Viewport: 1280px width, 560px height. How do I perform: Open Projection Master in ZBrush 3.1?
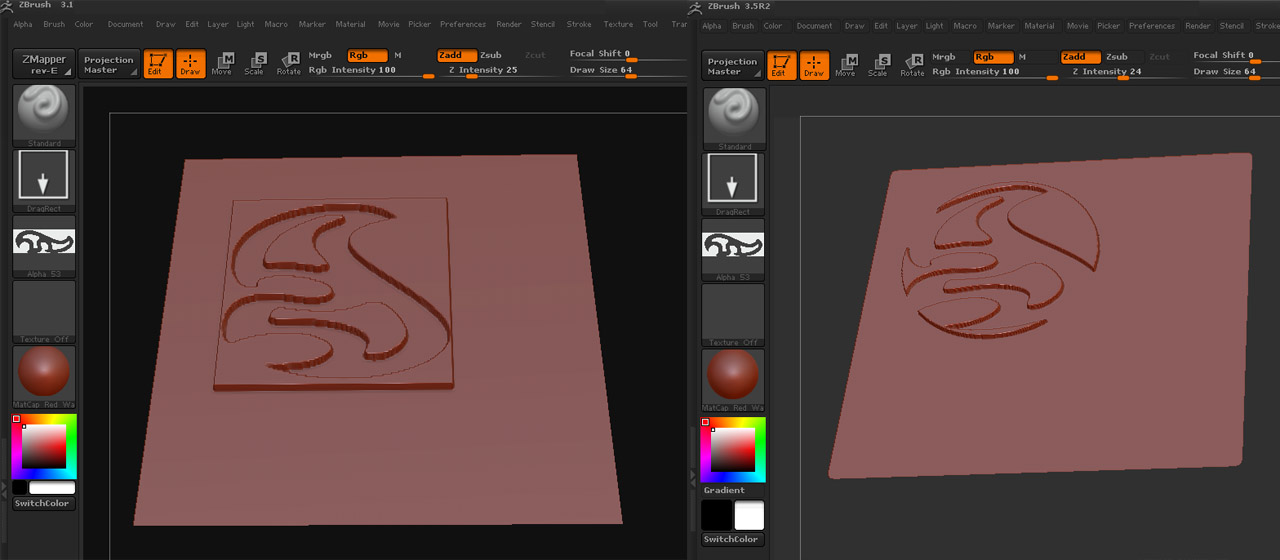(109, 65)
